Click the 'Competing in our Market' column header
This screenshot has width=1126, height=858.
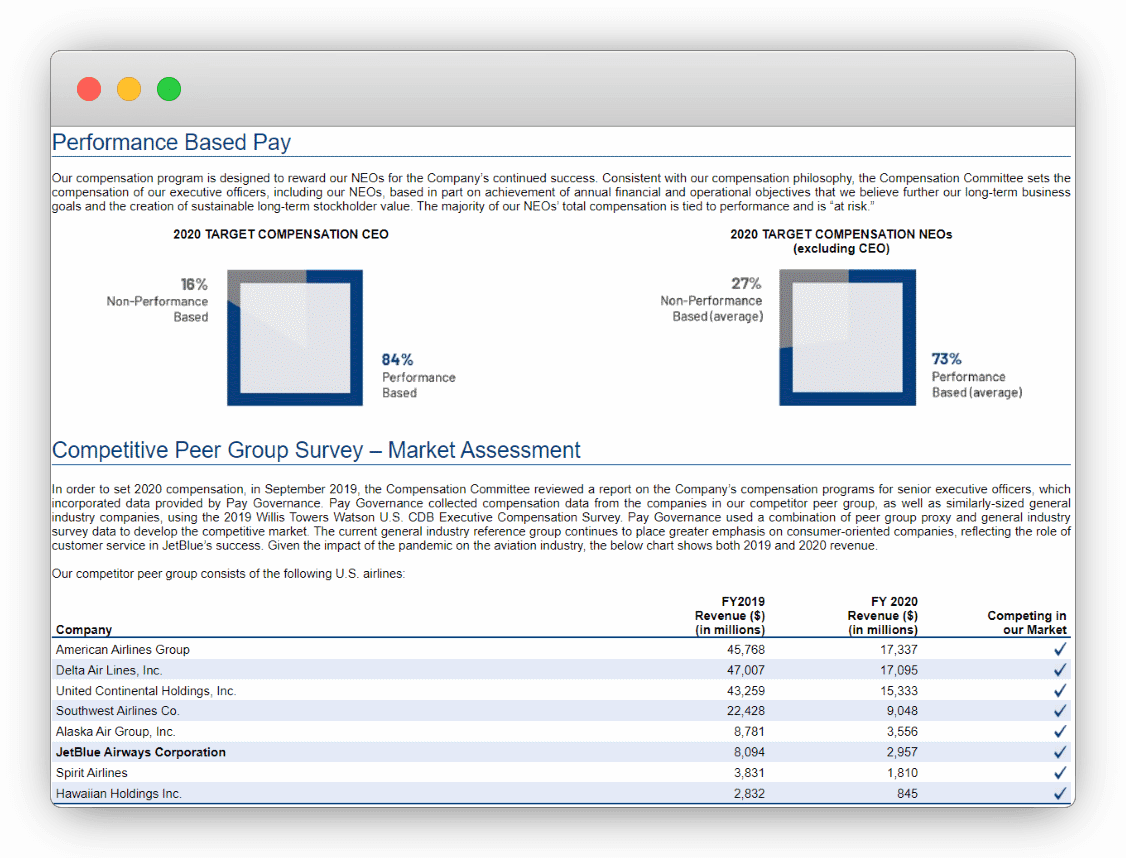pyautogui.click(x=1027, y=622)
